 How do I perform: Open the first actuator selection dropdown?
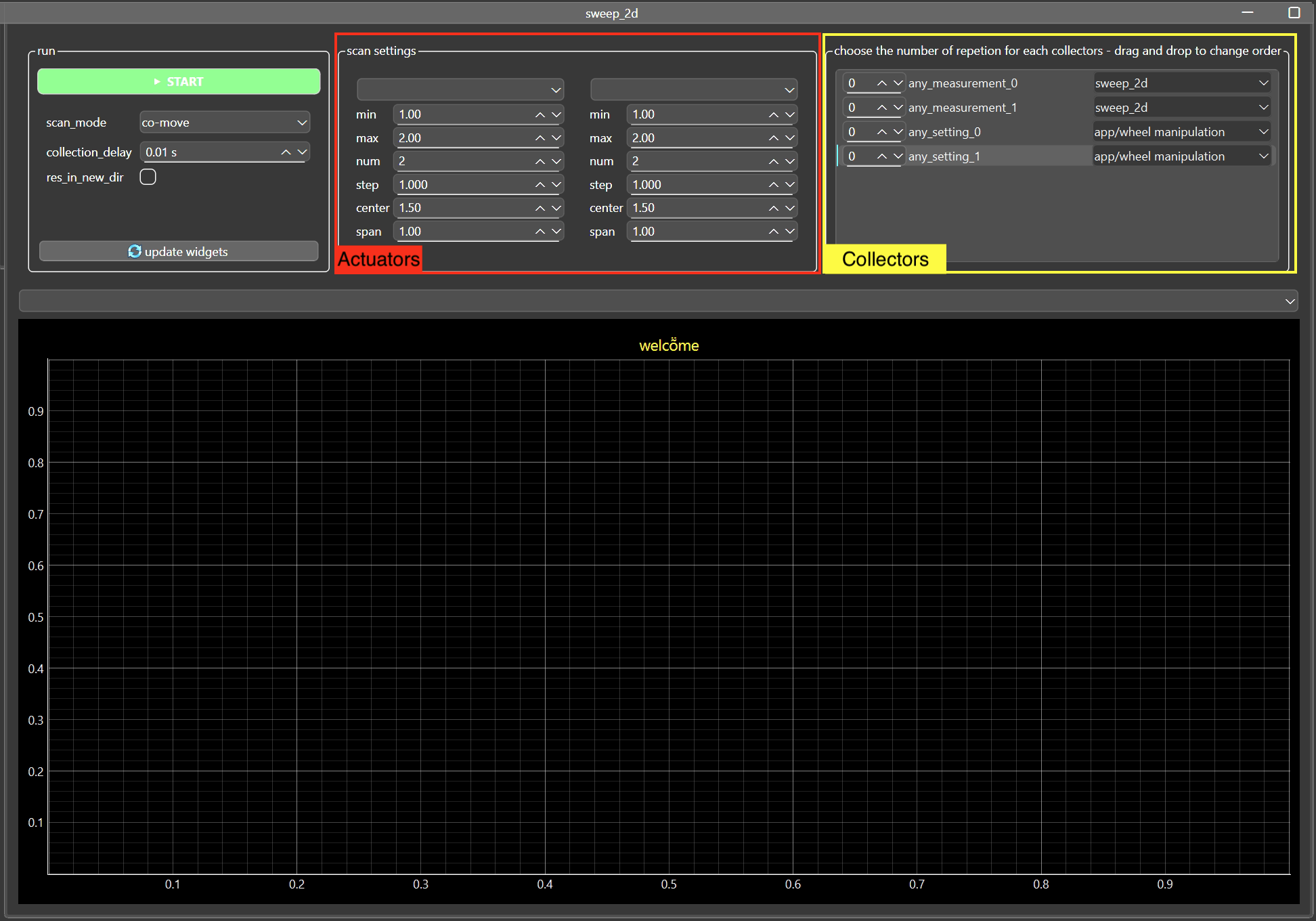460,89
